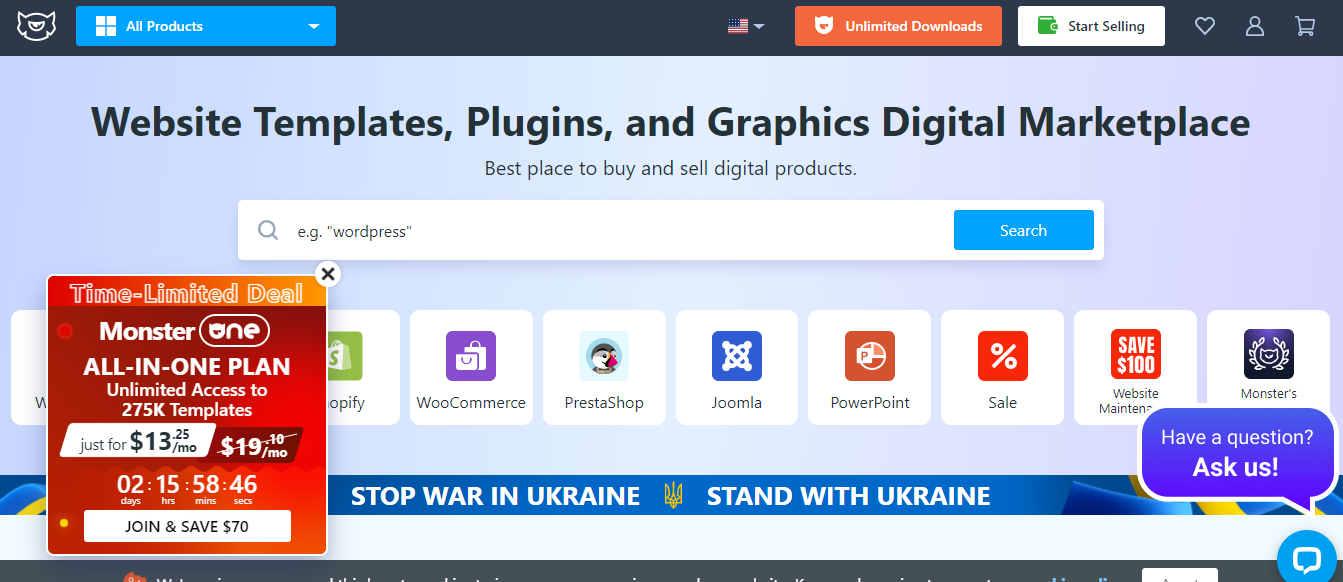Click the Stand With Ukraine banner
The height and width of the screenshot is (582, 1343).
(670, 496)
